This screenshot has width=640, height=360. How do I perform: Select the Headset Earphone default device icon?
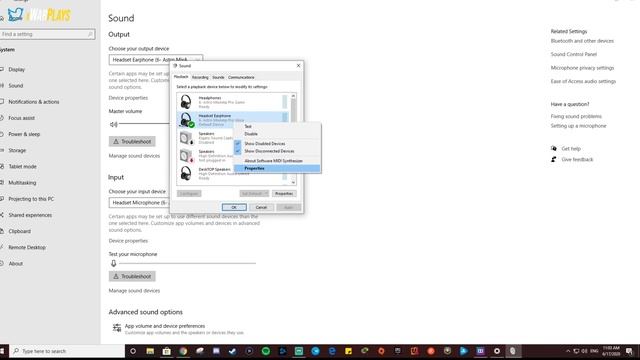[x=187, y=120]
